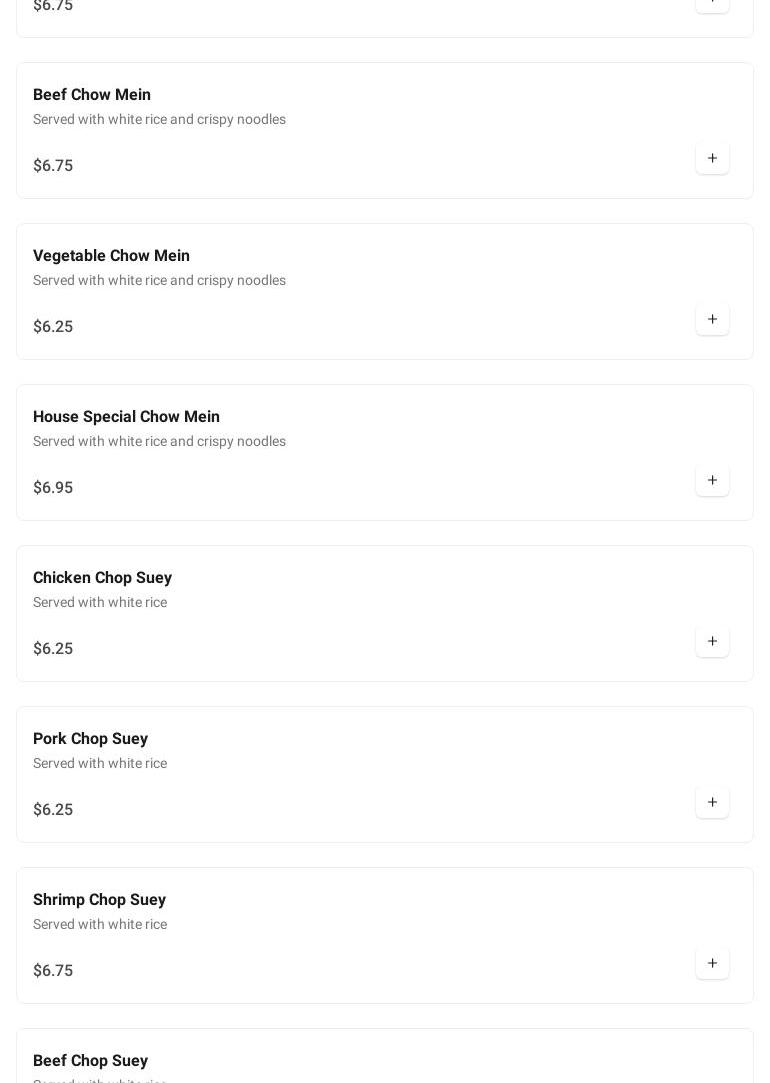The image size is (770, 1083).
Task: View the Chicken Chop Suey item name
Action: [x=102, y=578]
